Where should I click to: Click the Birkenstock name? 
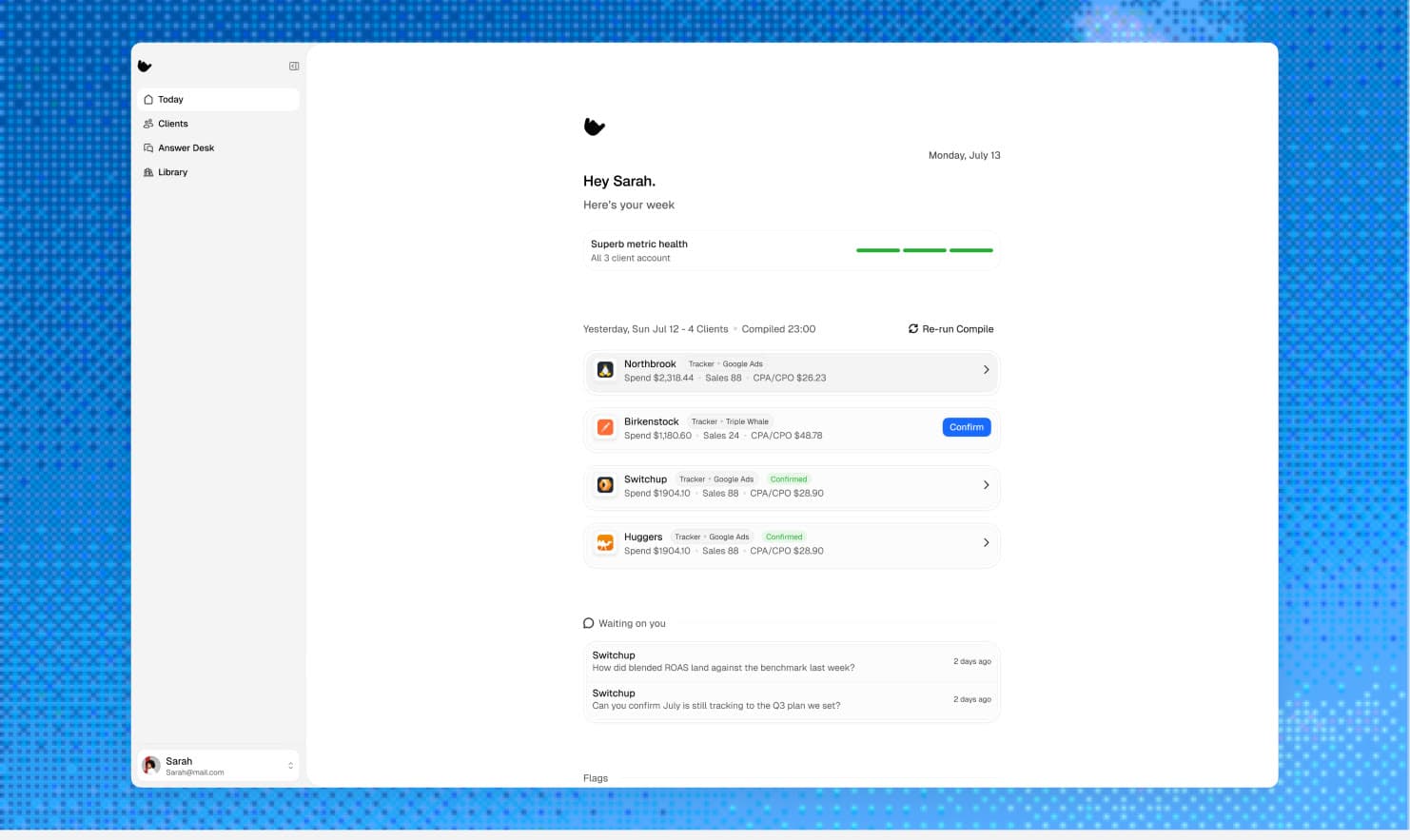coord(652,421)
